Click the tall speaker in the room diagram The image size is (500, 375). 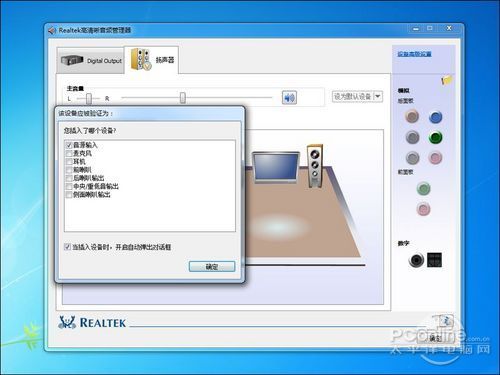coord(315,166)
